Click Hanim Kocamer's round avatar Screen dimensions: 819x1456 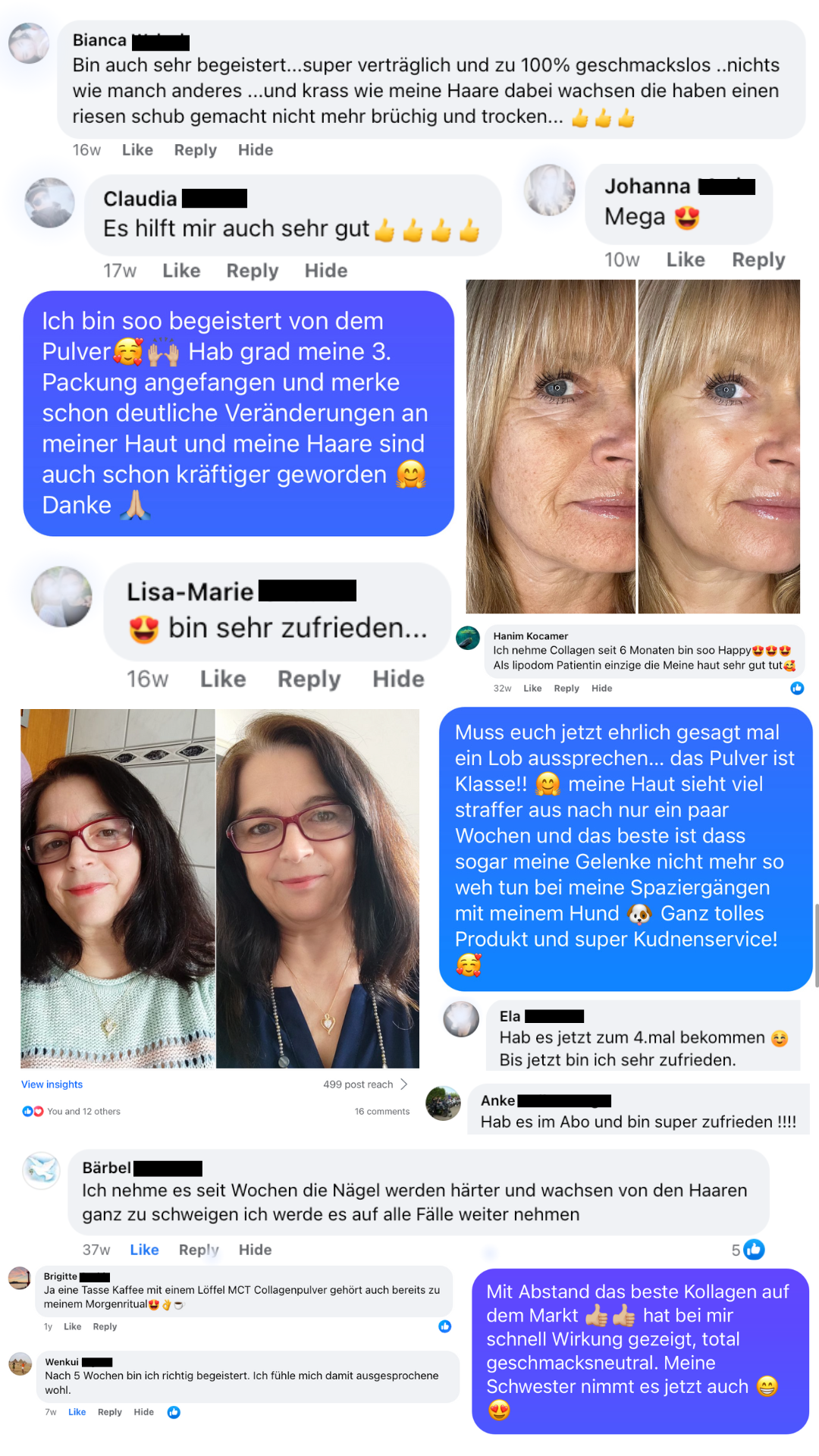[x=468, y=638]
